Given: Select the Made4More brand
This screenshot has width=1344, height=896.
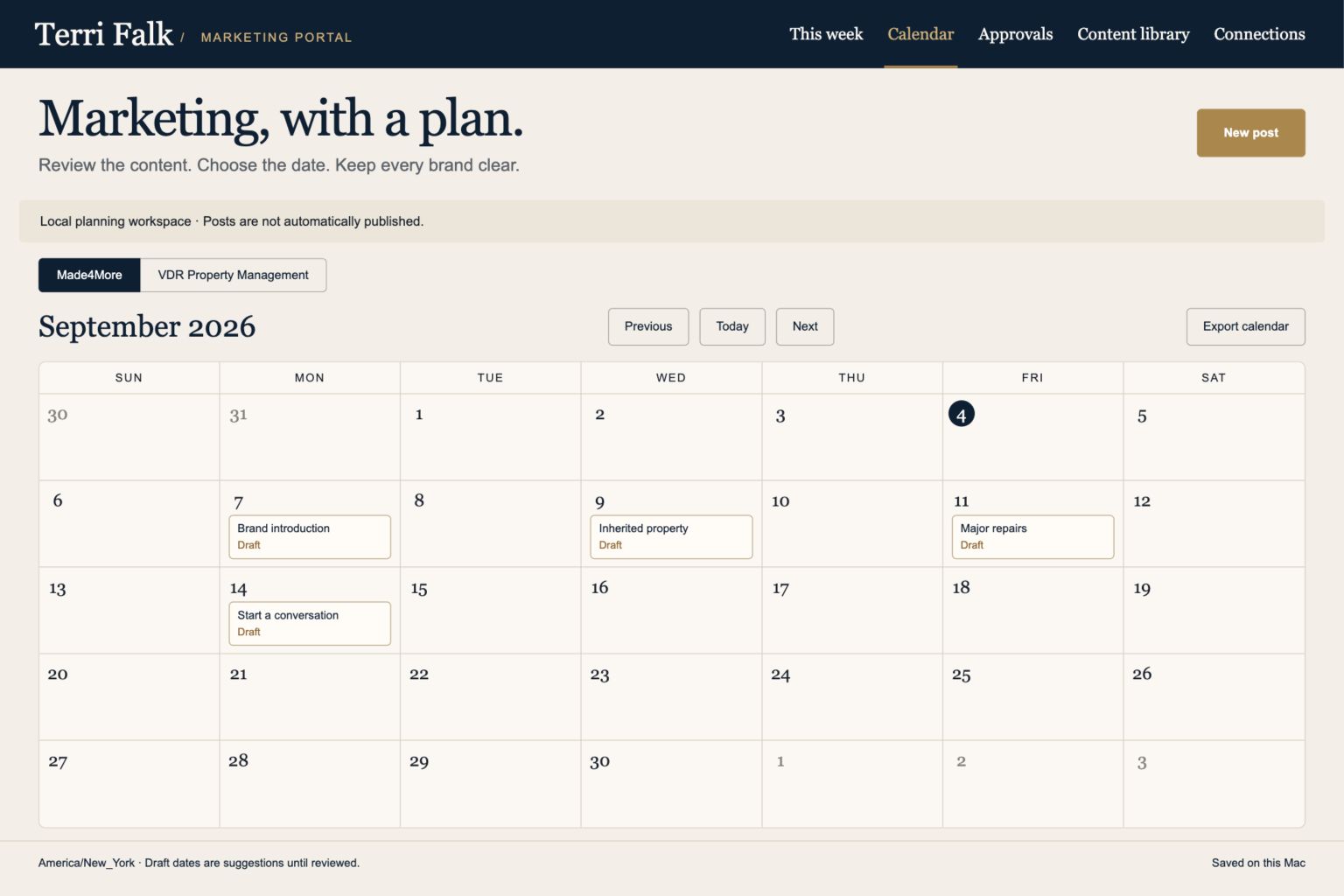Looking at the screenshot, I should point(89,275).
